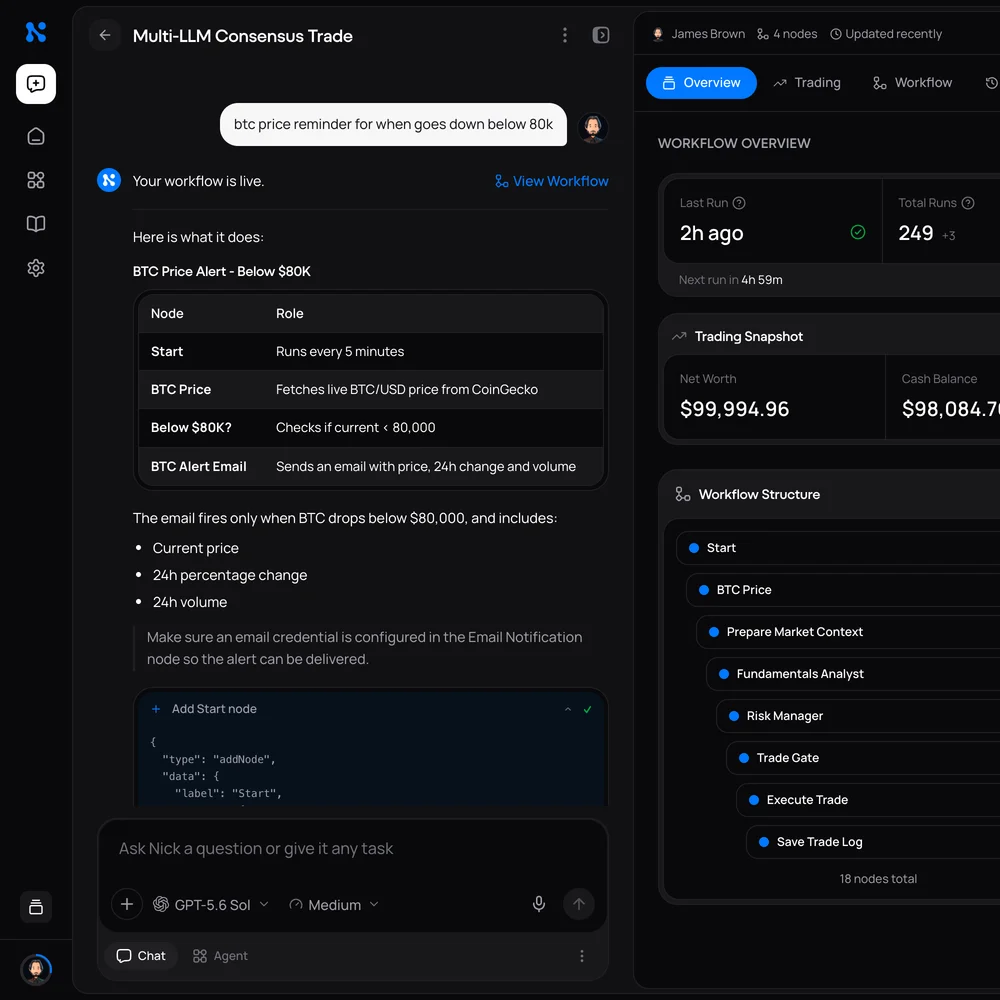Screen dimensions: 1000x1000
Task: Click the View Workflow link
Action: tap(552, 181)
